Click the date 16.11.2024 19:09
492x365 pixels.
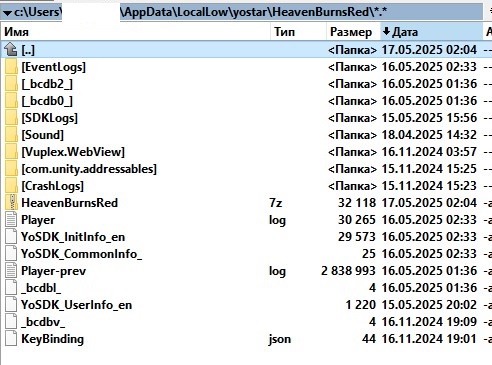pyautogui.click(x=429, y=322)
